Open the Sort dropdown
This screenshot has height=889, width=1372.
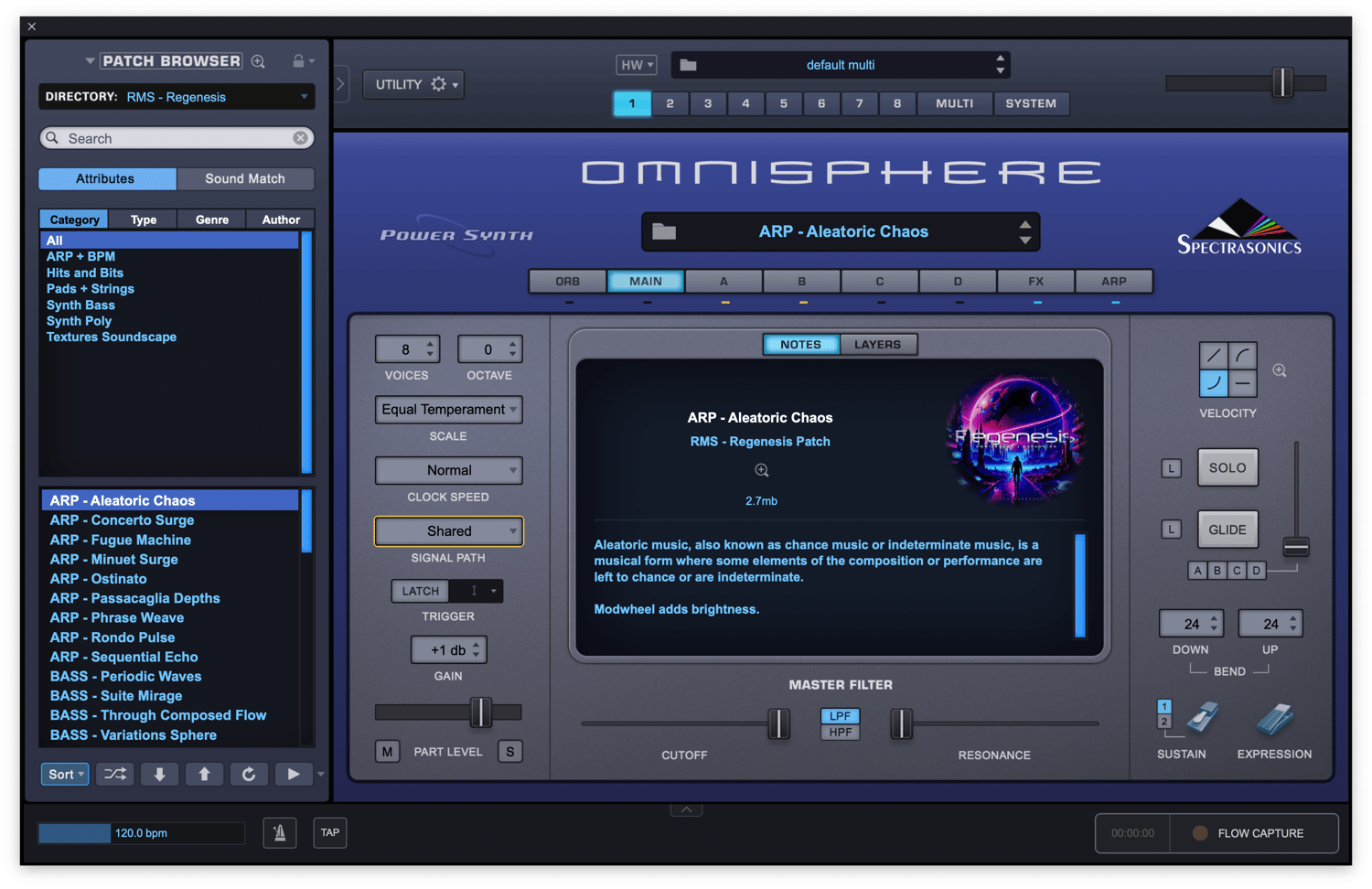(65, 774)
